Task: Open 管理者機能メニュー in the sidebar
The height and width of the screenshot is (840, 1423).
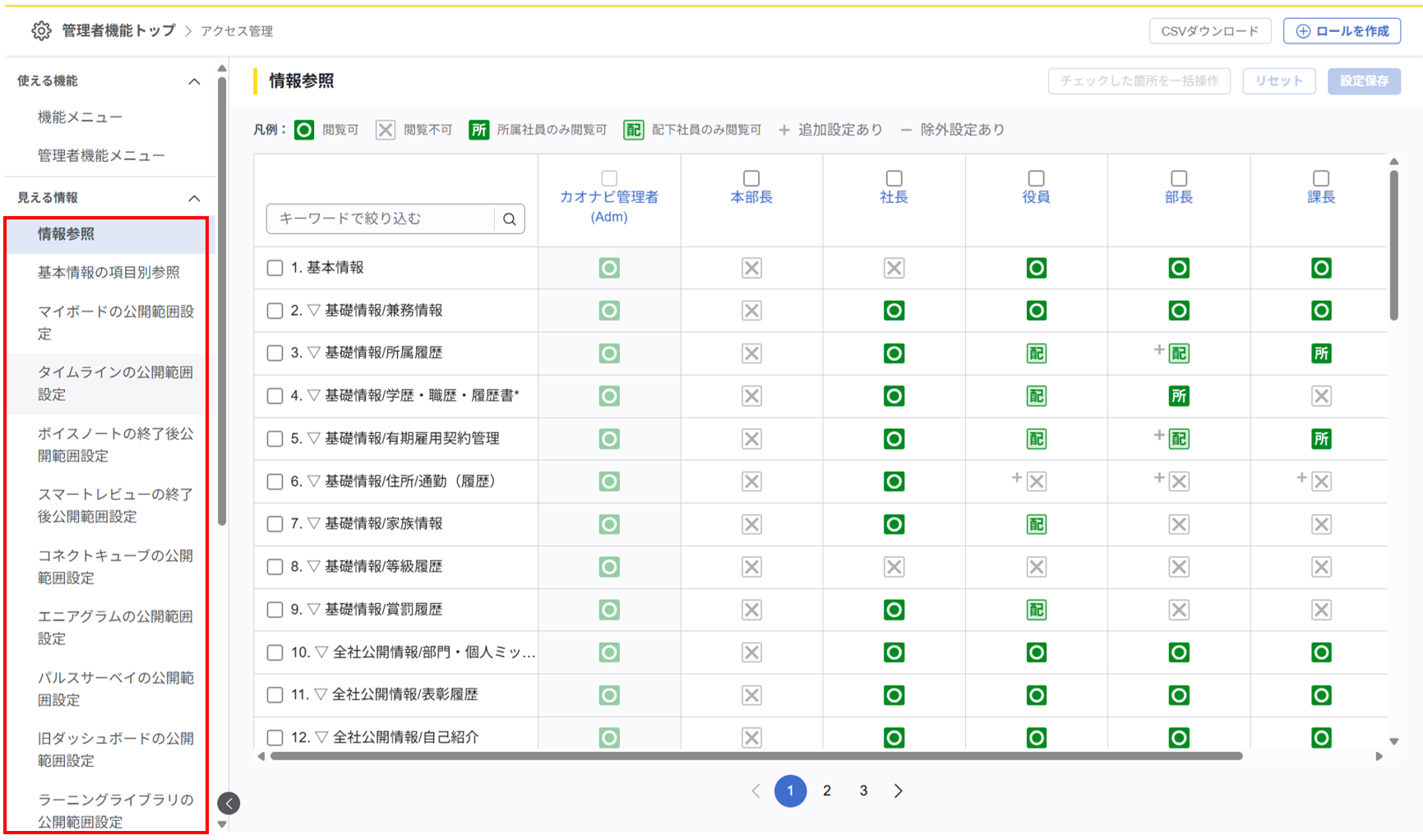Action: [101, 155]
